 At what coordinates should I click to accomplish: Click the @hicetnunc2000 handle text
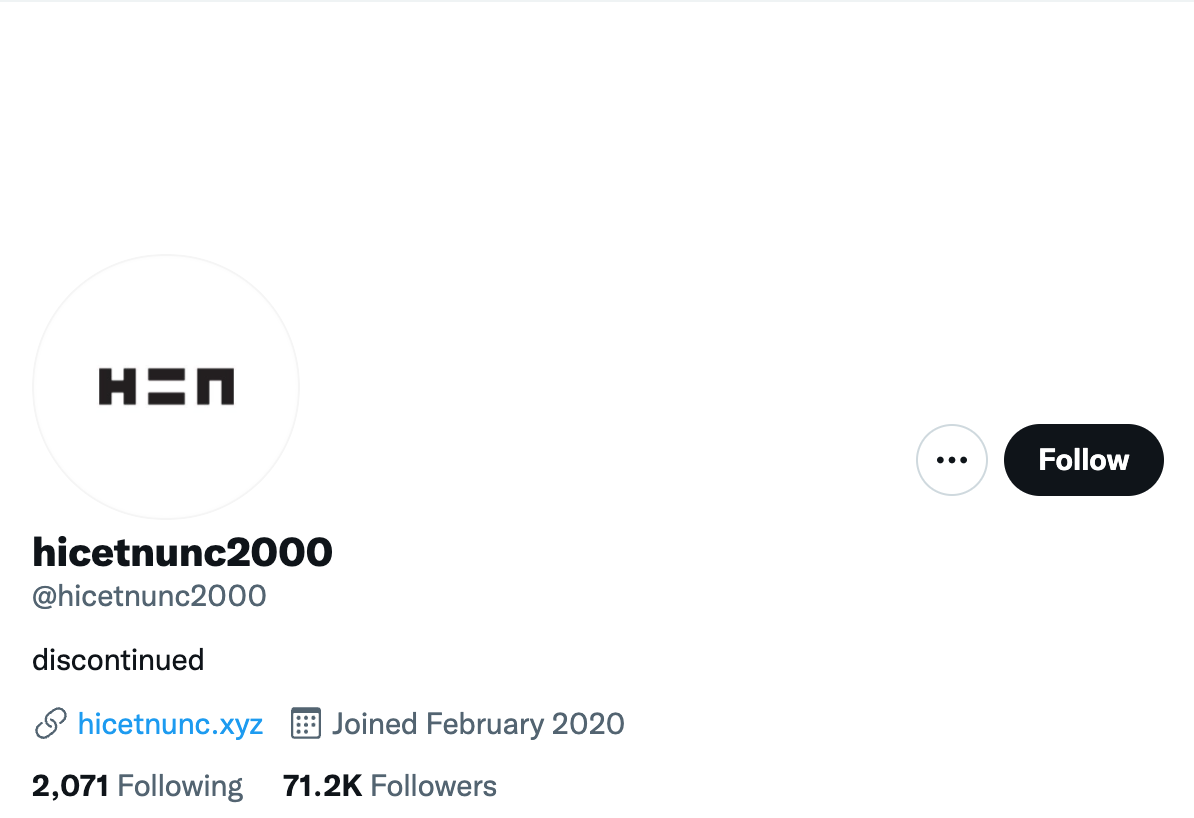click(x=149, y=596)
